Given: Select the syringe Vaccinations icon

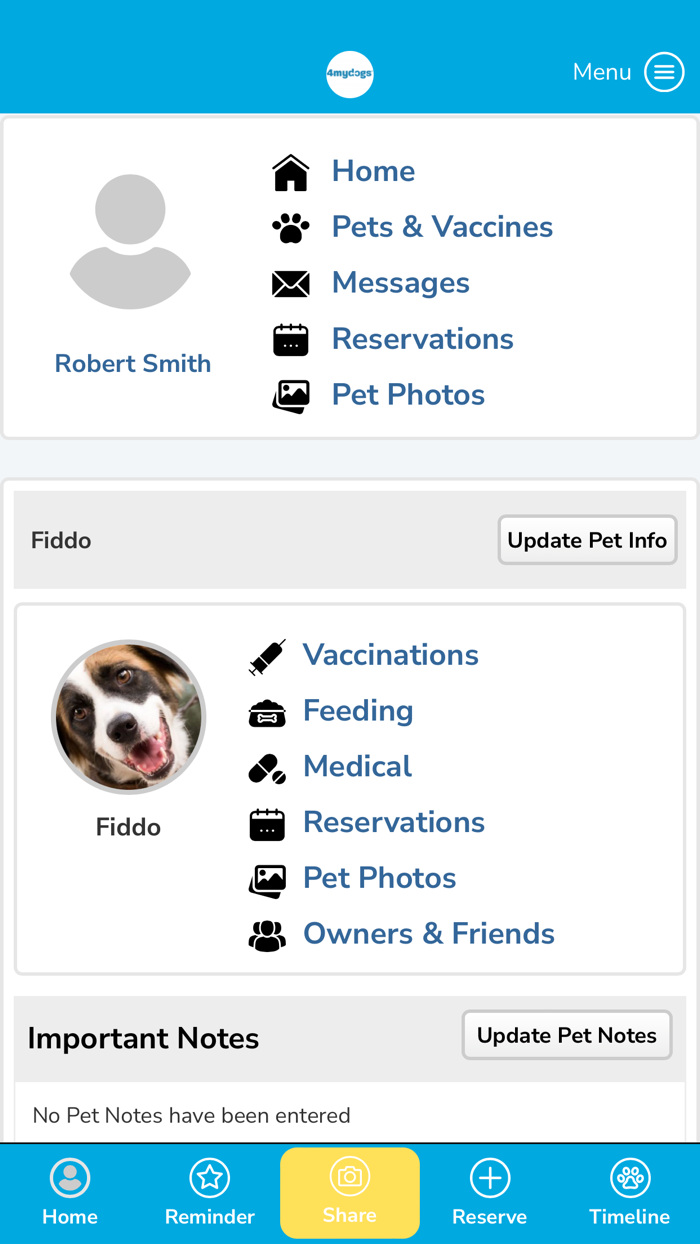Looking at the screenshot, I should tap(267, 656).
